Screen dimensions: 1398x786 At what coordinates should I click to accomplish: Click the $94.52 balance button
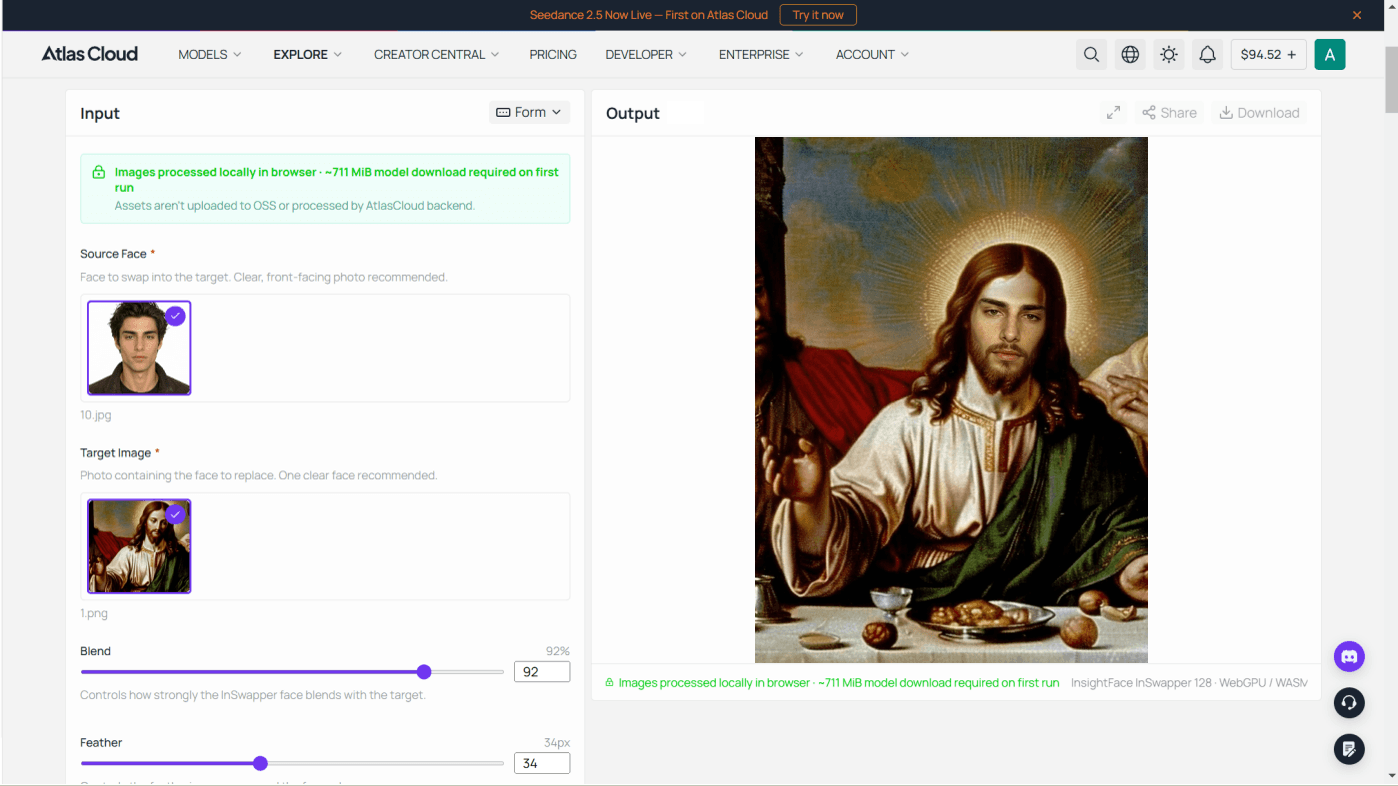1268,54
